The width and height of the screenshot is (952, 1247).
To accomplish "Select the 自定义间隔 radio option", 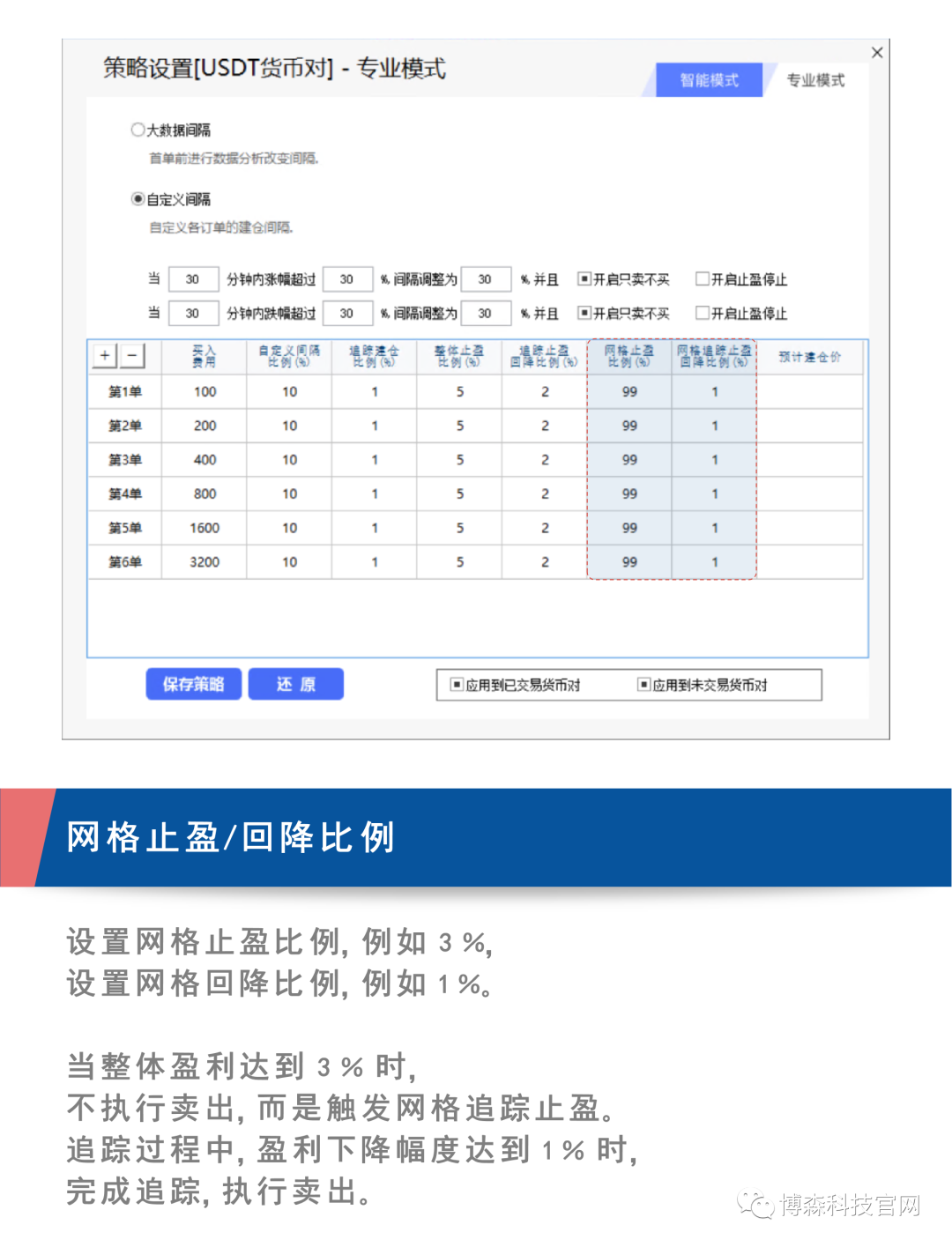I will coord(138,199).
